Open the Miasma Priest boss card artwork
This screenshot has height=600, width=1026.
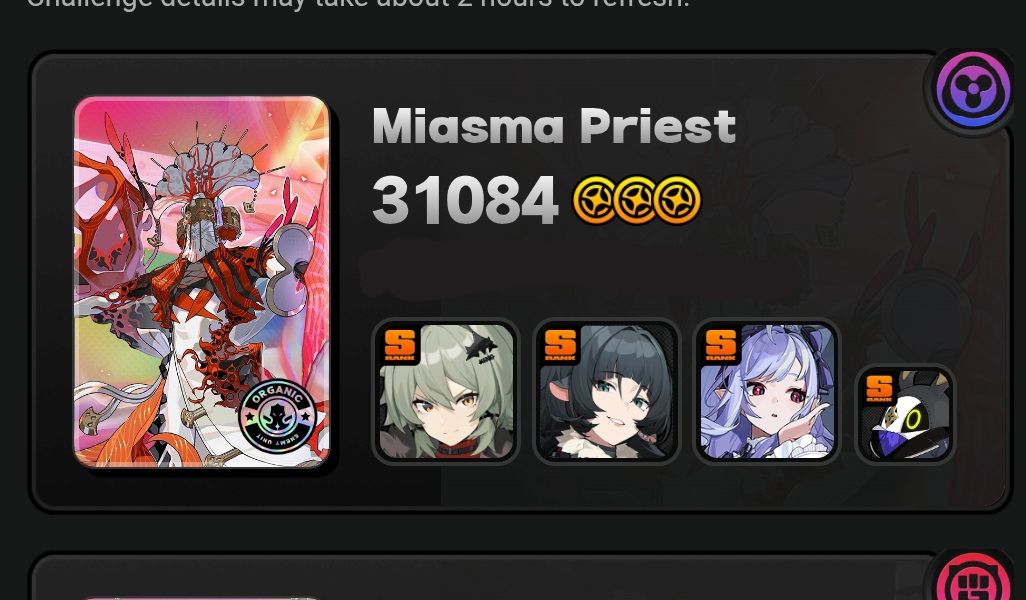[x=202, y=282]
